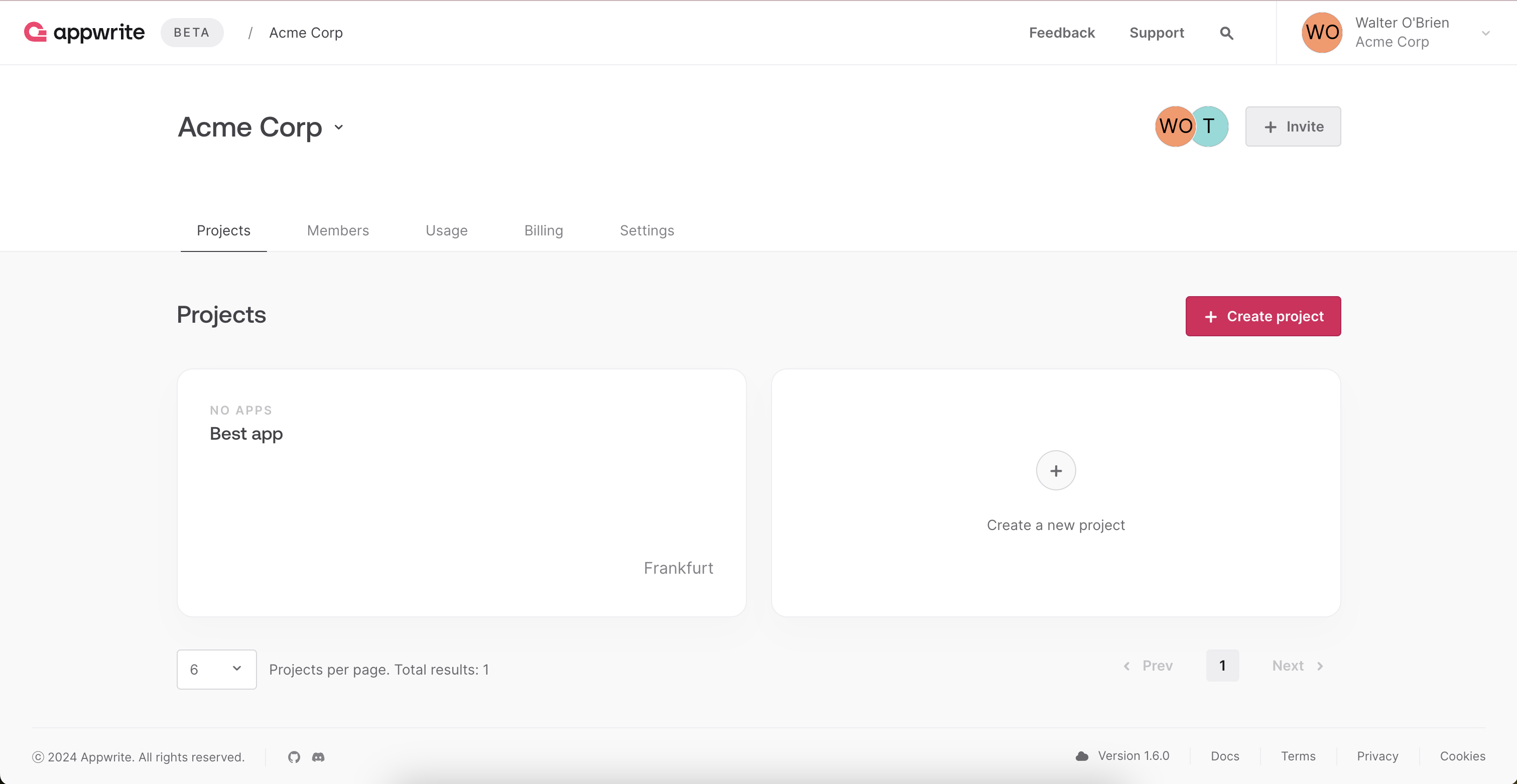Open the Feedback link
This screenshot has height=784, width=1517.
click(1061, 33)
